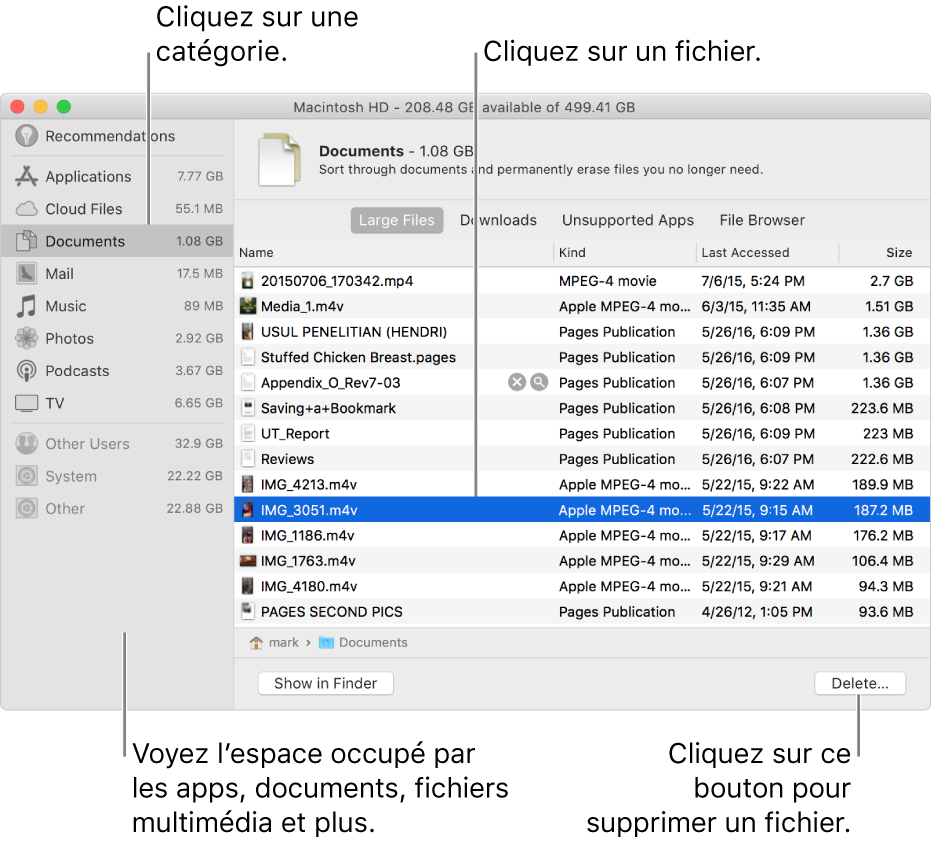
Task: Click the System gear icon
Action: pos(26,476)
